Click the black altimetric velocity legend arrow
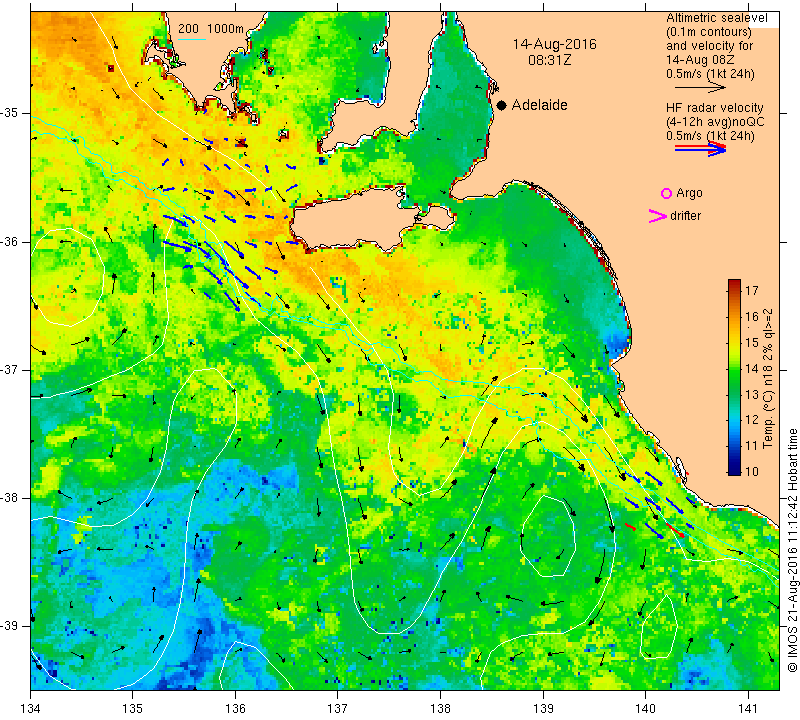This screenshot has height=720, width=800. click(699, 88)
